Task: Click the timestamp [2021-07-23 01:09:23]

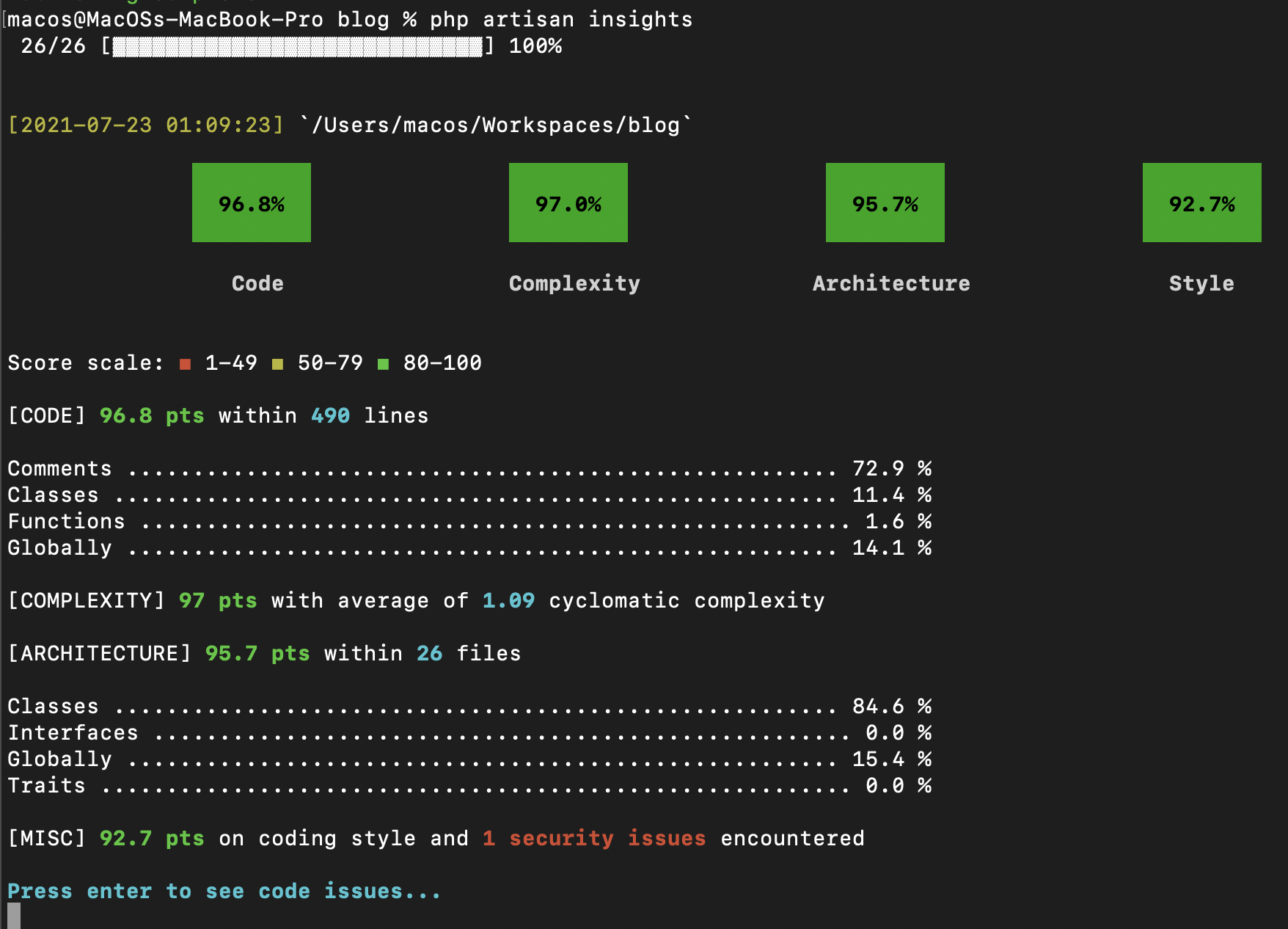Action: click(x=145, y=124)
